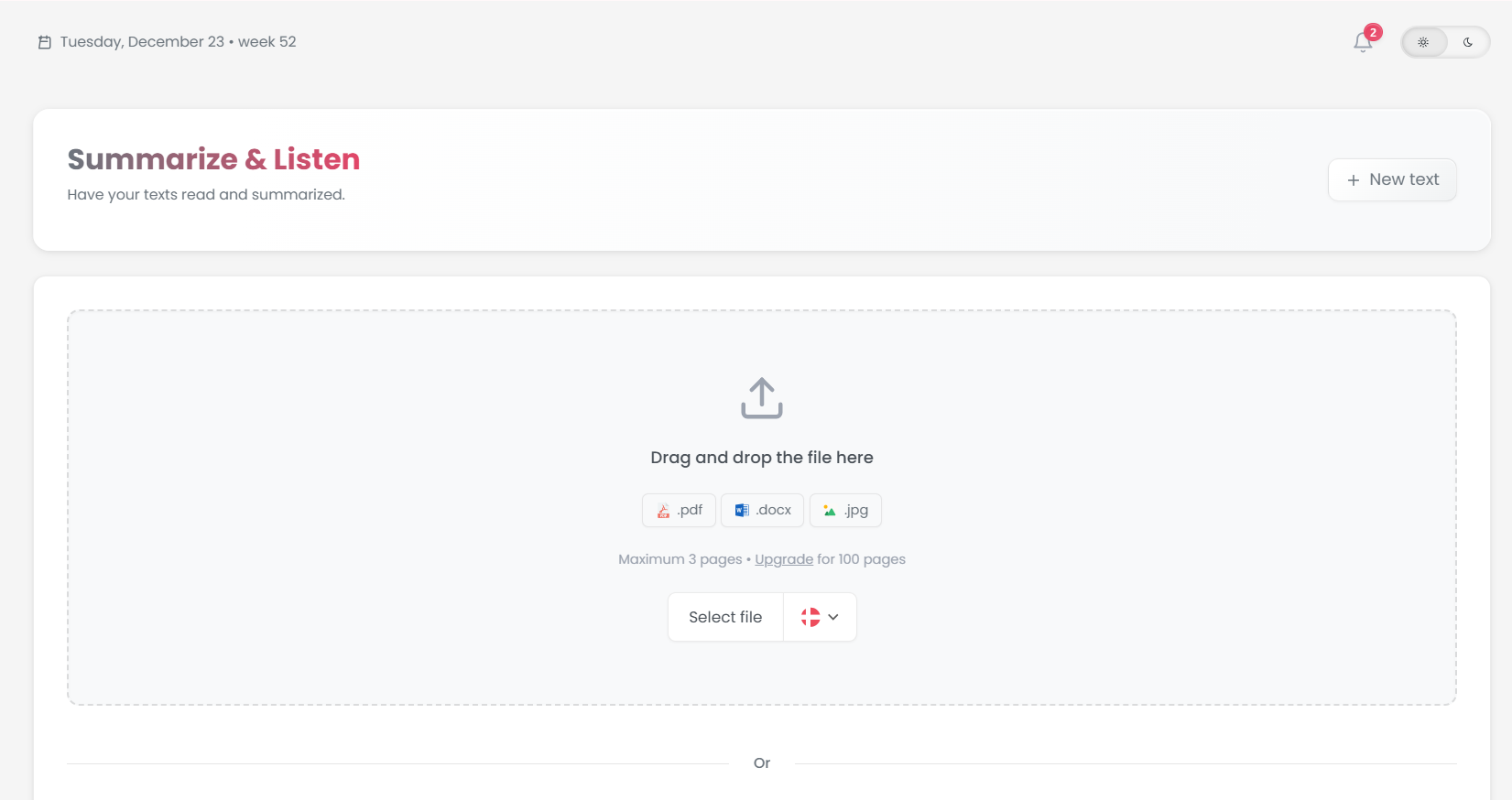Open the Upgrade link

(784, 559)
